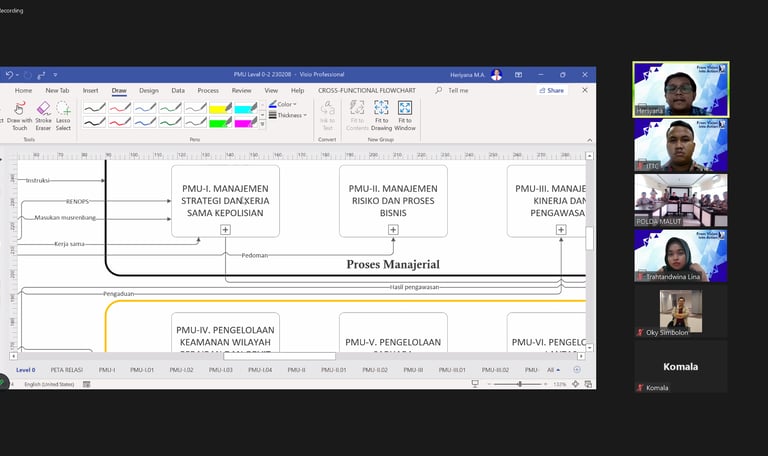Select Heriyana's video thumbnail
This screenshot has width=768, height=456.
click(x=681, y=89)
